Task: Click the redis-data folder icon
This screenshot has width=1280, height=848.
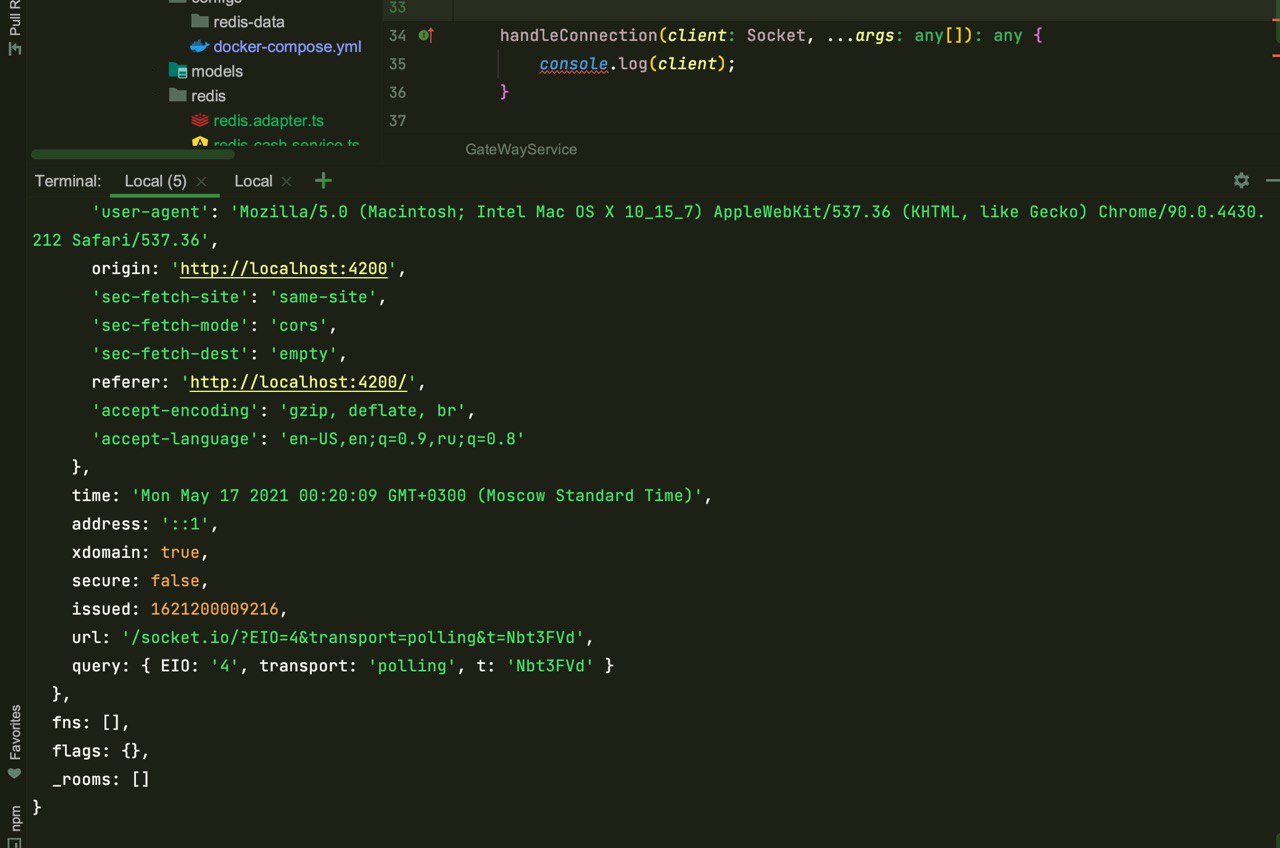Action: [x=200, y=21]
